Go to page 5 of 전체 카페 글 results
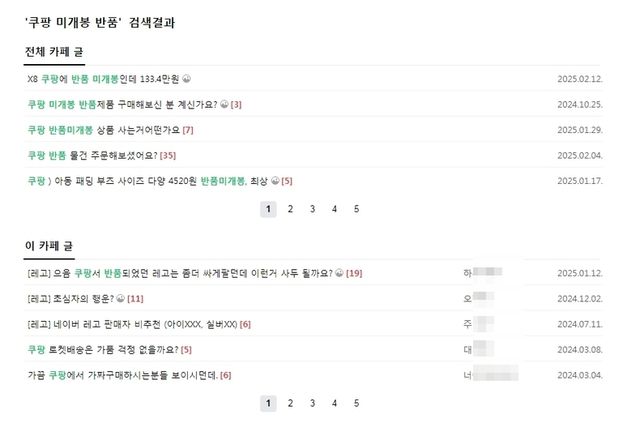 [x=356, y=209]
